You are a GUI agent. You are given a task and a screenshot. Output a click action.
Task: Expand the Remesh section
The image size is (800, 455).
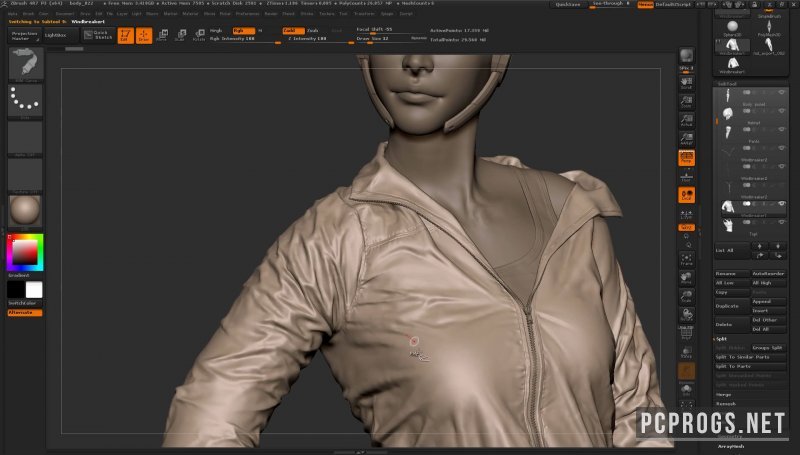(726, 403)
